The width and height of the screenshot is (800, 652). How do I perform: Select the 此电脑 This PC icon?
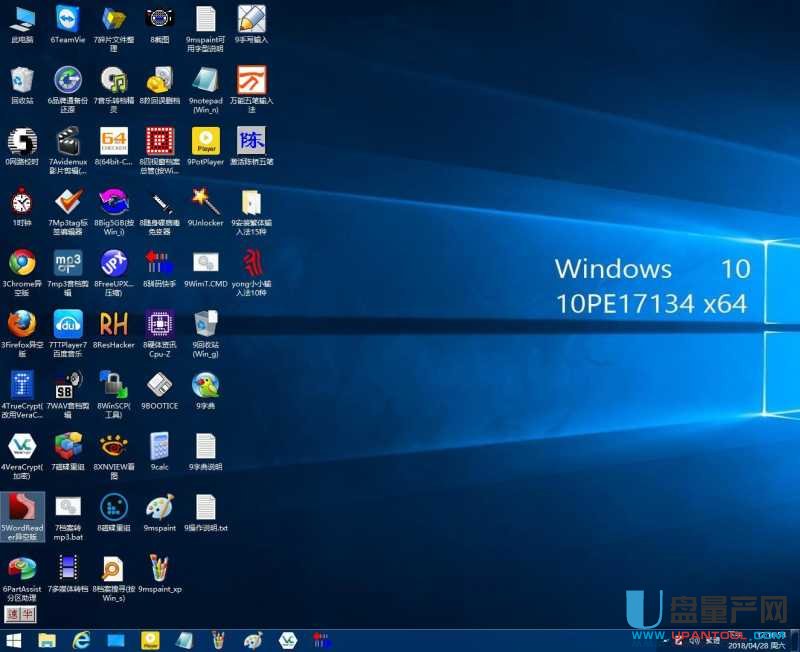(22, 24)
